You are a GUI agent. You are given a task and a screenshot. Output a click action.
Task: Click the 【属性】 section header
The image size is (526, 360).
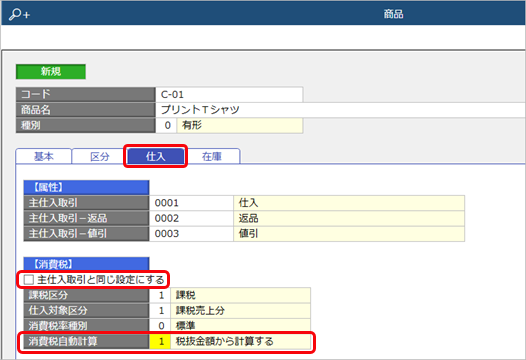(86, 188)
